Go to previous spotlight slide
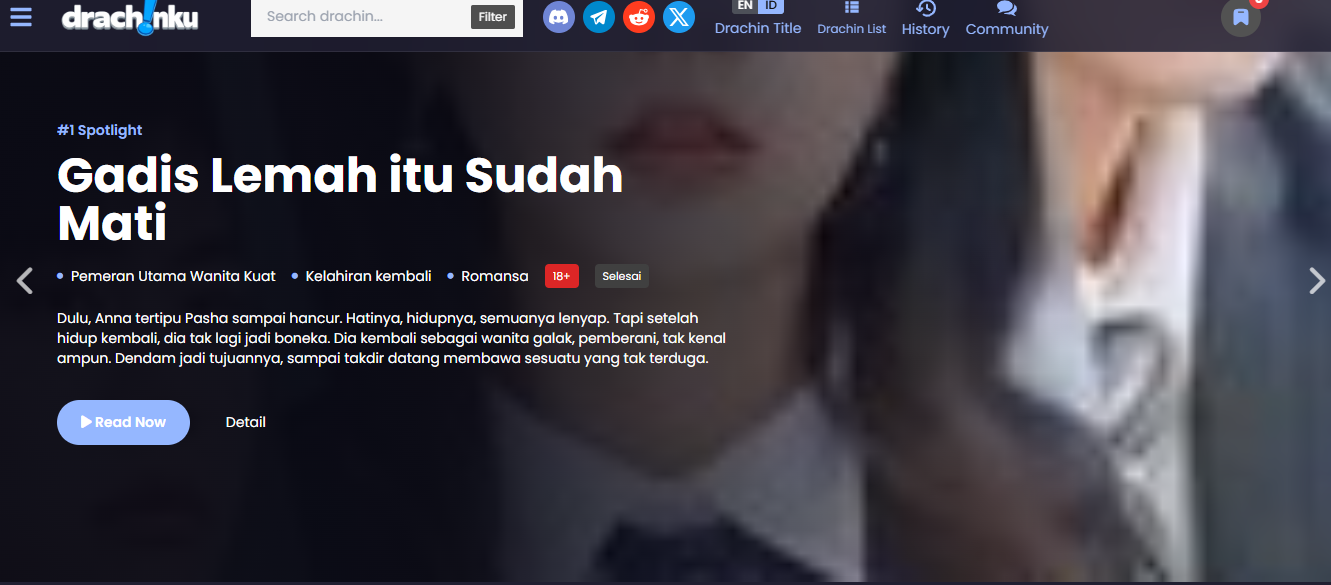 click(25, 282)
